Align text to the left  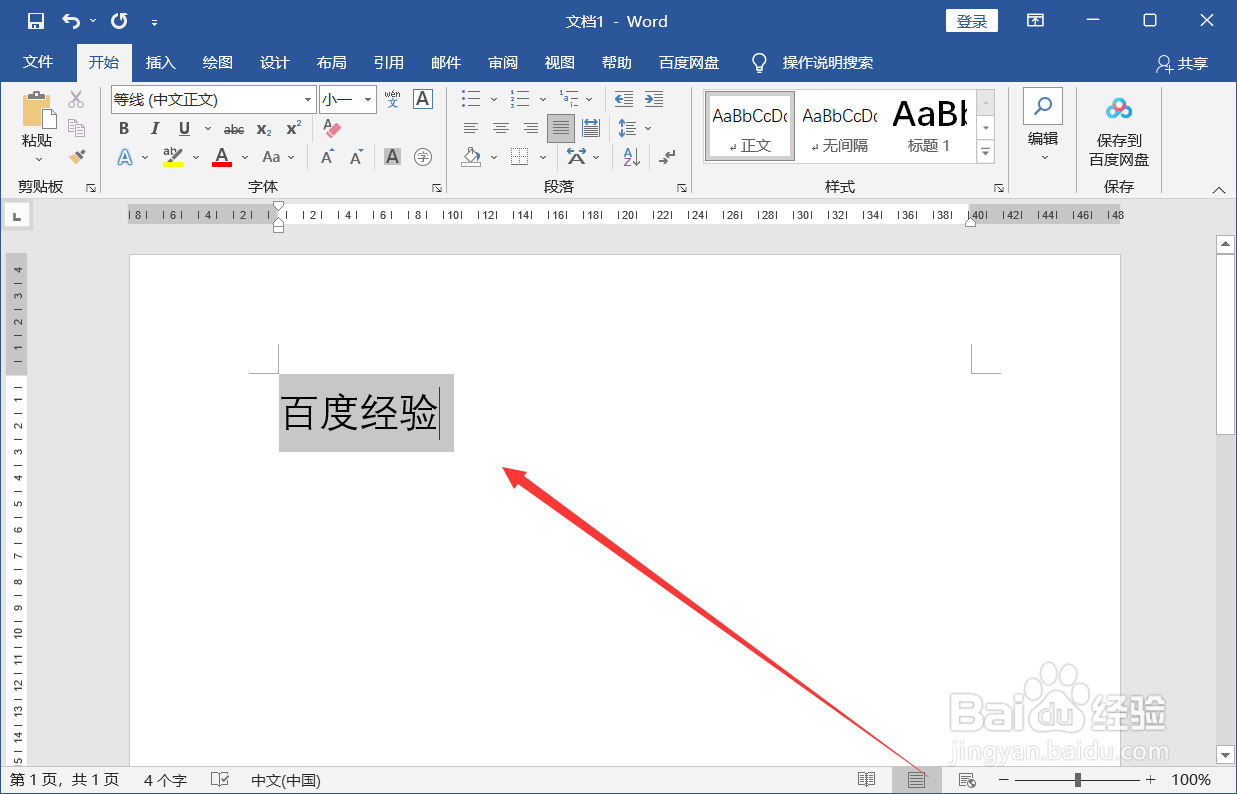coord(471,128)
